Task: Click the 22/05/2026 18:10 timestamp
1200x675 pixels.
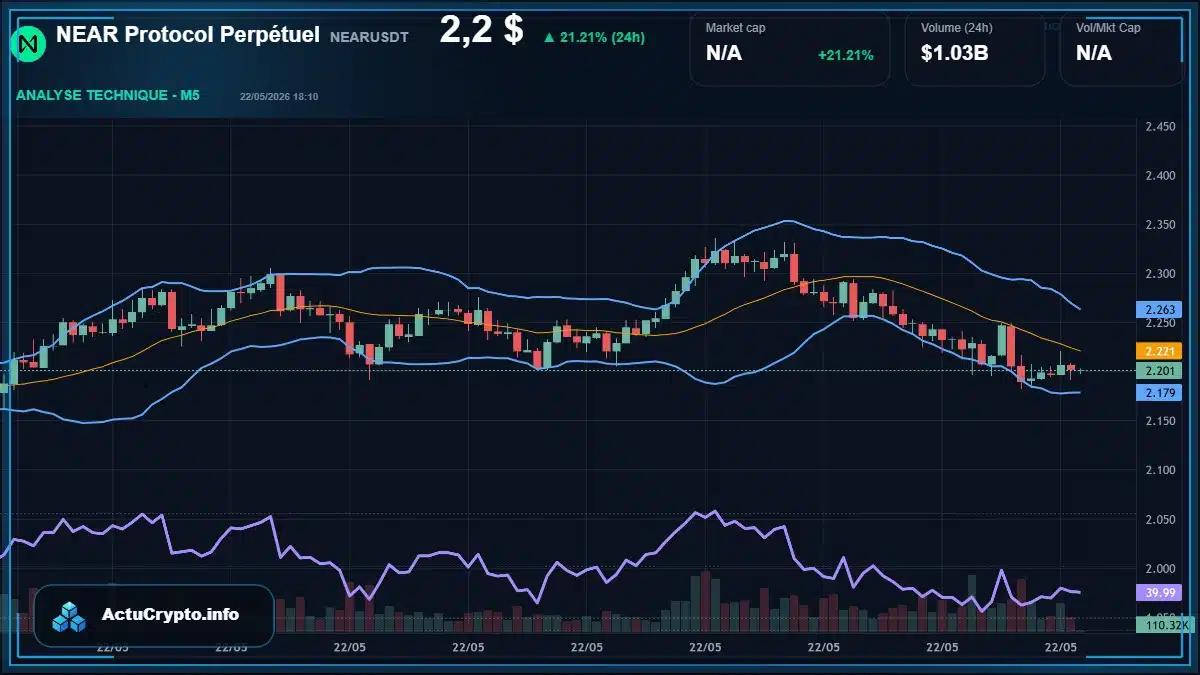Action: pyautogui.click(x=279, y=97)
